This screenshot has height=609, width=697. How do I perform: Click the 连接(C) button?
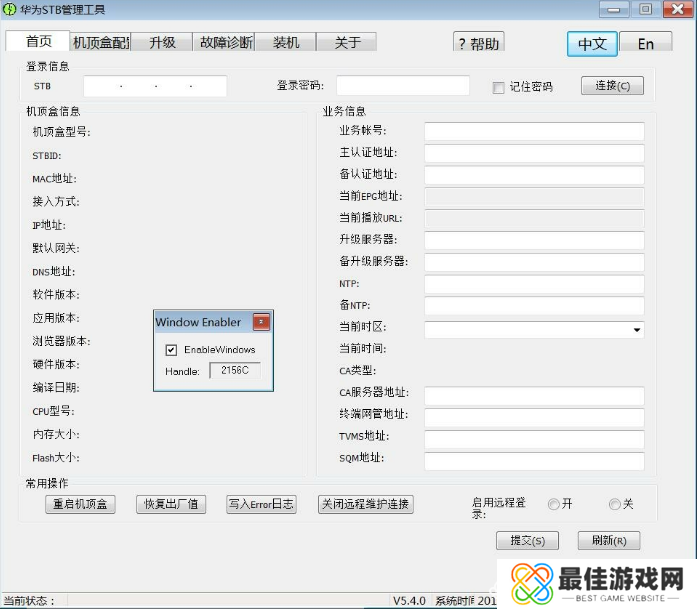pos(612,86)
